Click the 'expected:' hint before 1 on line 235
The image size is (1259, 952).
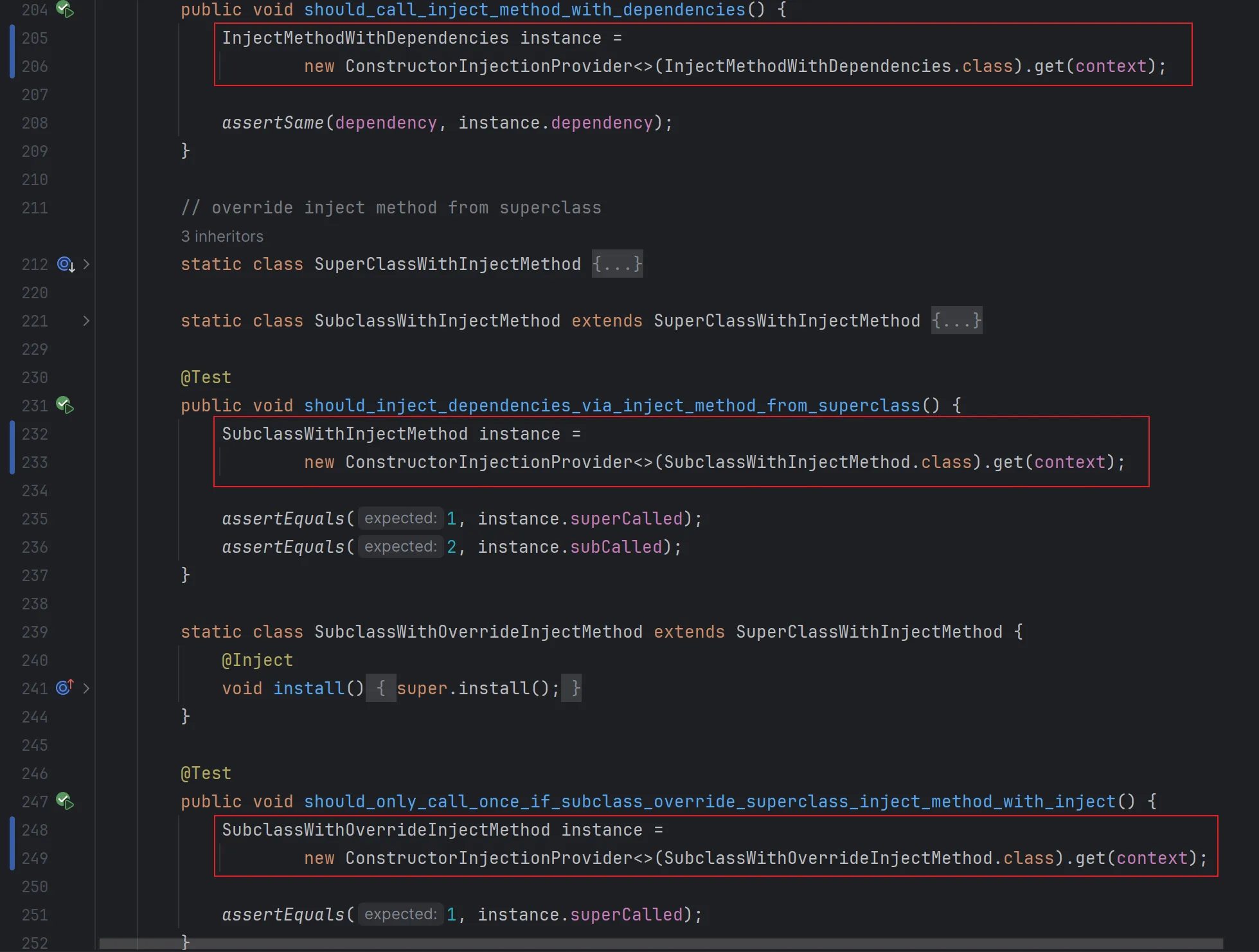point(400,518)
